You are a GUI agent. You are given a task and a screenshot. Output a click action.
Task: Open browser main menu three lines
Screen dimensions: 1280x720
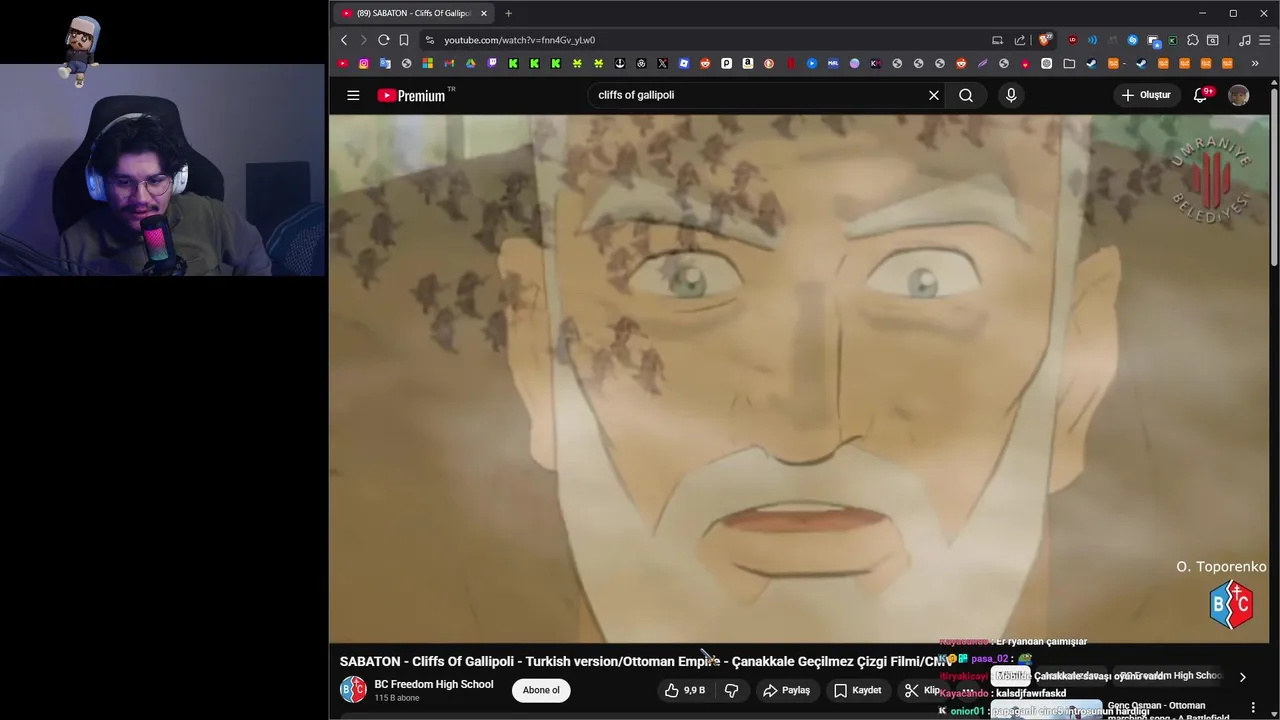point(1265,40)
